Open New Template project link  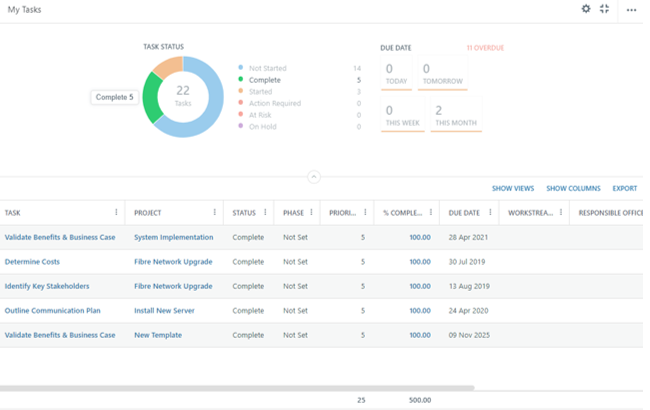(x=158, y=335)
